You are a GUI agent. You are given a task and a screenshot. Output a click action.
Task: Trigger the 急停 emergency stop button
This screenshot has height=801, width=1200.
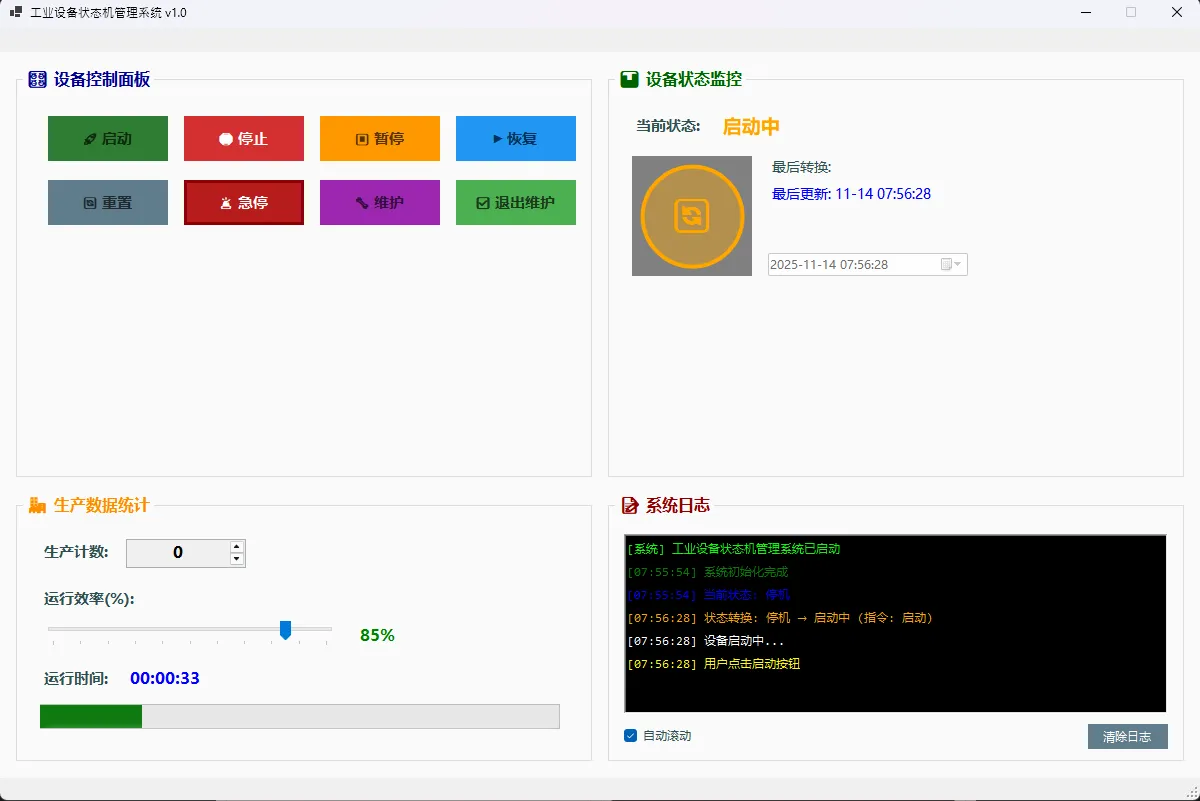coord(244,202)
